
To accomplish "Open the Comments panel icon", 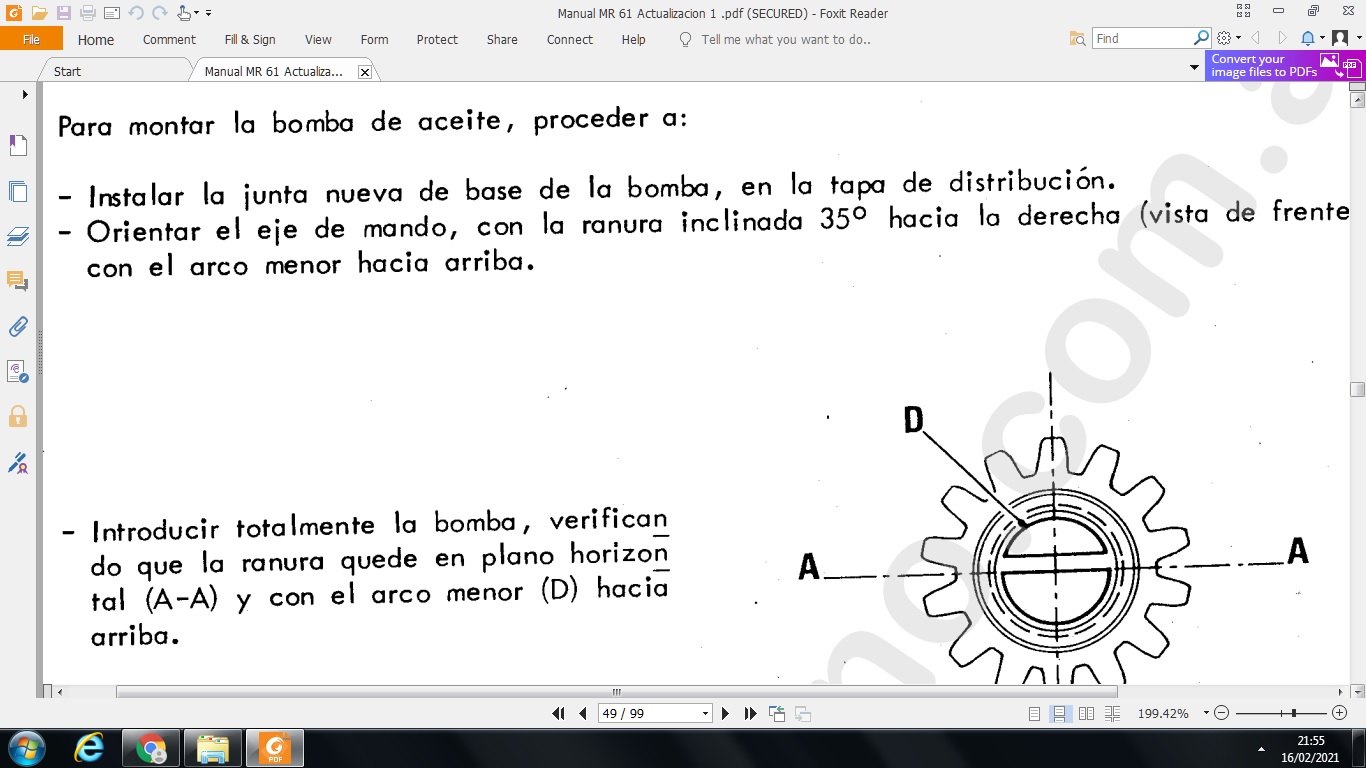I will tap(18, 281).
